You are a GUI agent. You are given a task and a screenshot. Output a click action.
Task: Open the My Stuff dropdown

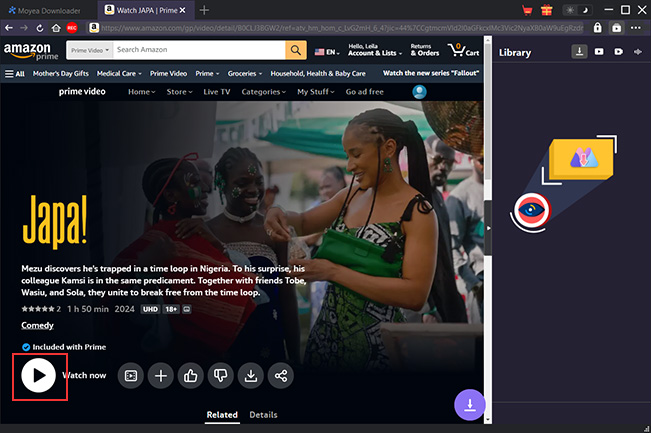tap(315, 92)
